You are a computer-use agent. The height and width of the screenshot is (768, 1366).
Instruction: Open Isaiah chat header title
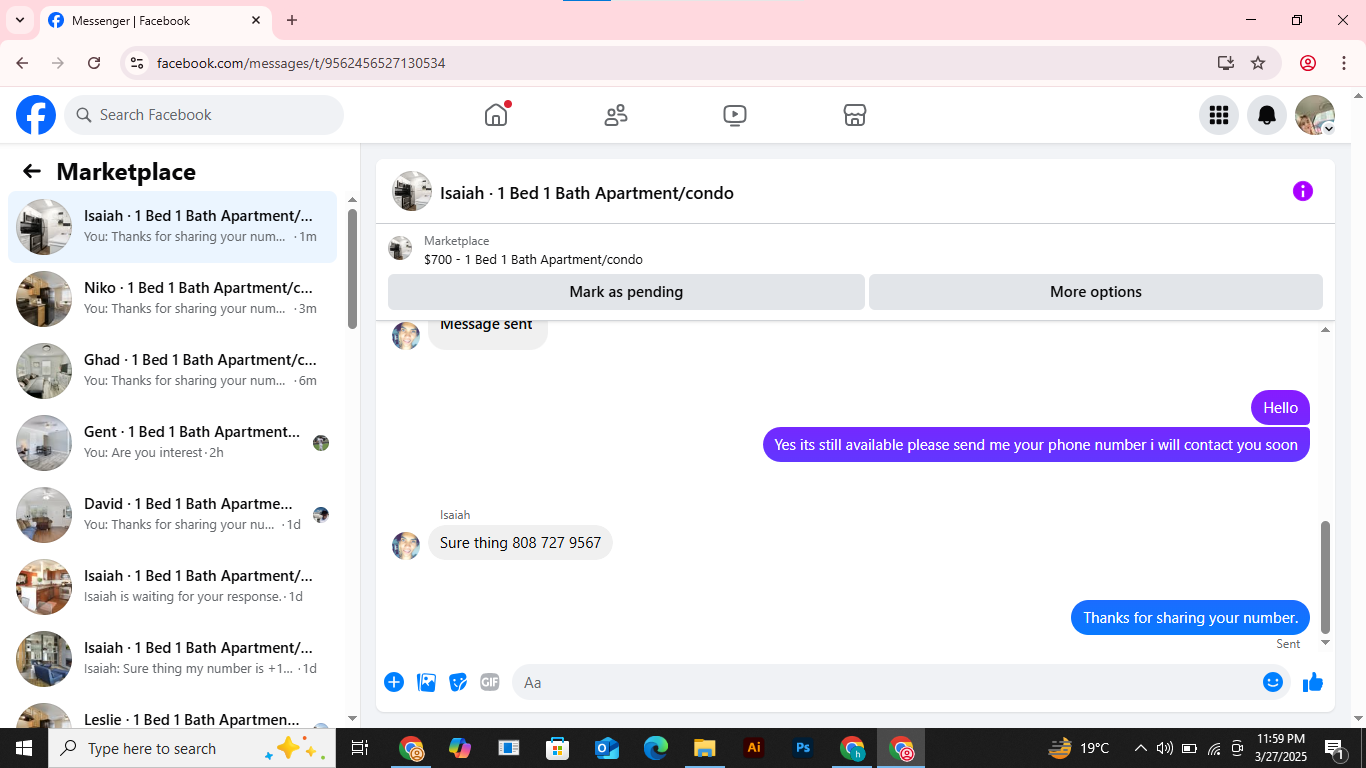point(587,193)
